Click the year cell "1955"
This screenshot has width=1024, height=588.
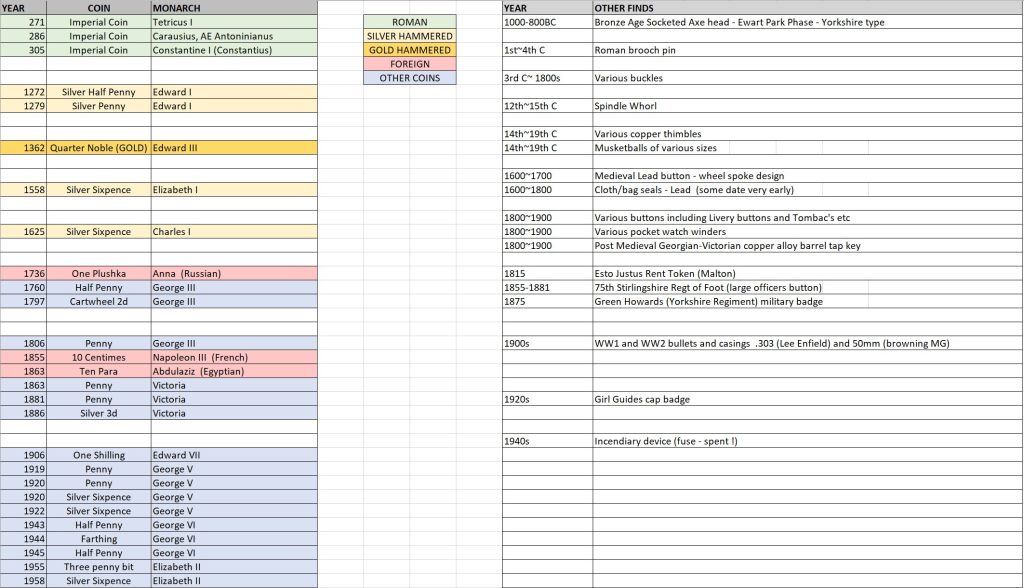tap(24, 566)
